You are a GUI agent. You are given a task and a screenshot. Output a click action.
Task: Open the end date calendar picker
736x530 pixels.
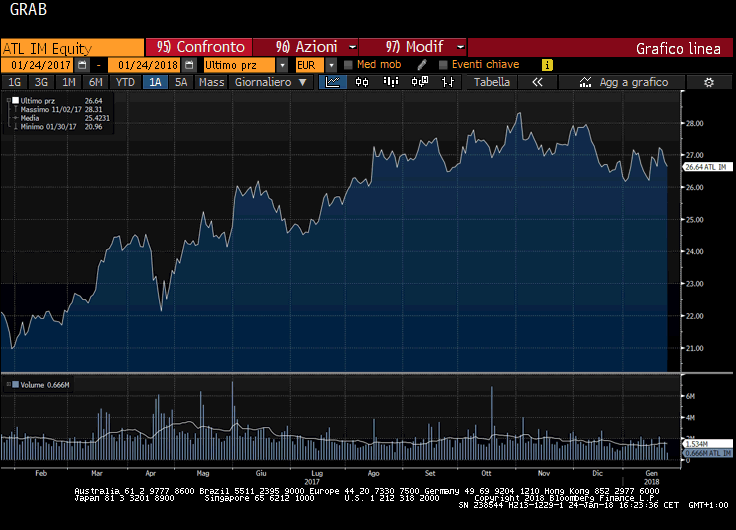189,65
